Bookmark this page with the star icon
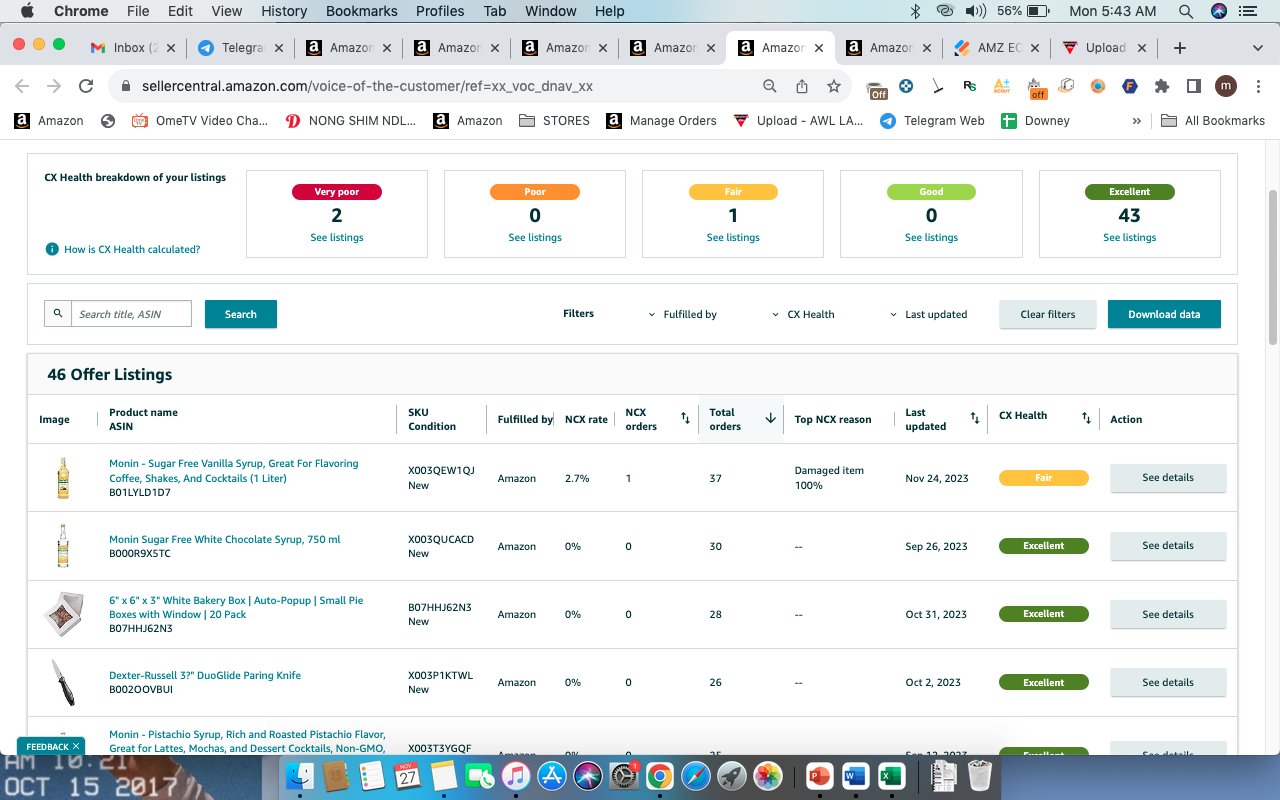This screenshot has height=800, width=1280. click(x=834, y=86)
